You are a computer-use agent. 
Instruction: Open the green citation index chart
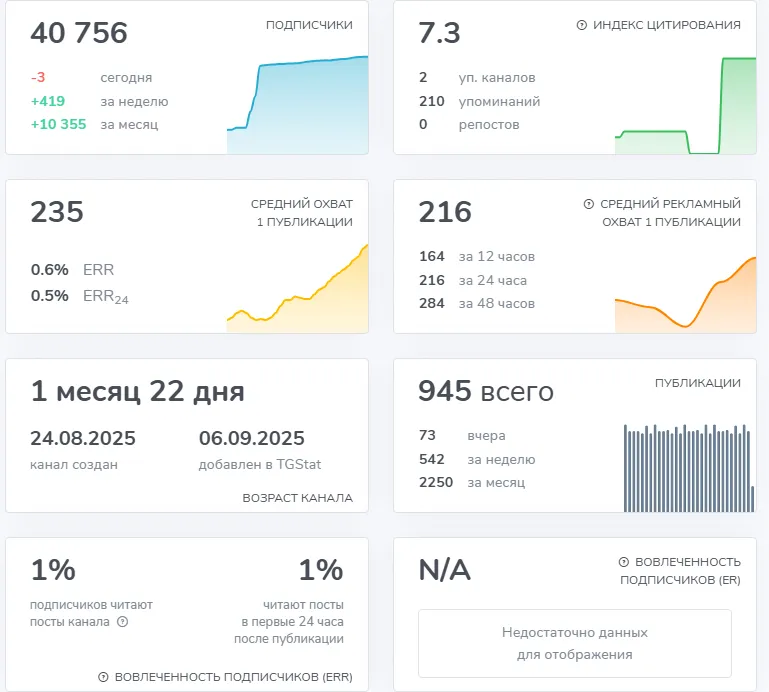point(686,106)
